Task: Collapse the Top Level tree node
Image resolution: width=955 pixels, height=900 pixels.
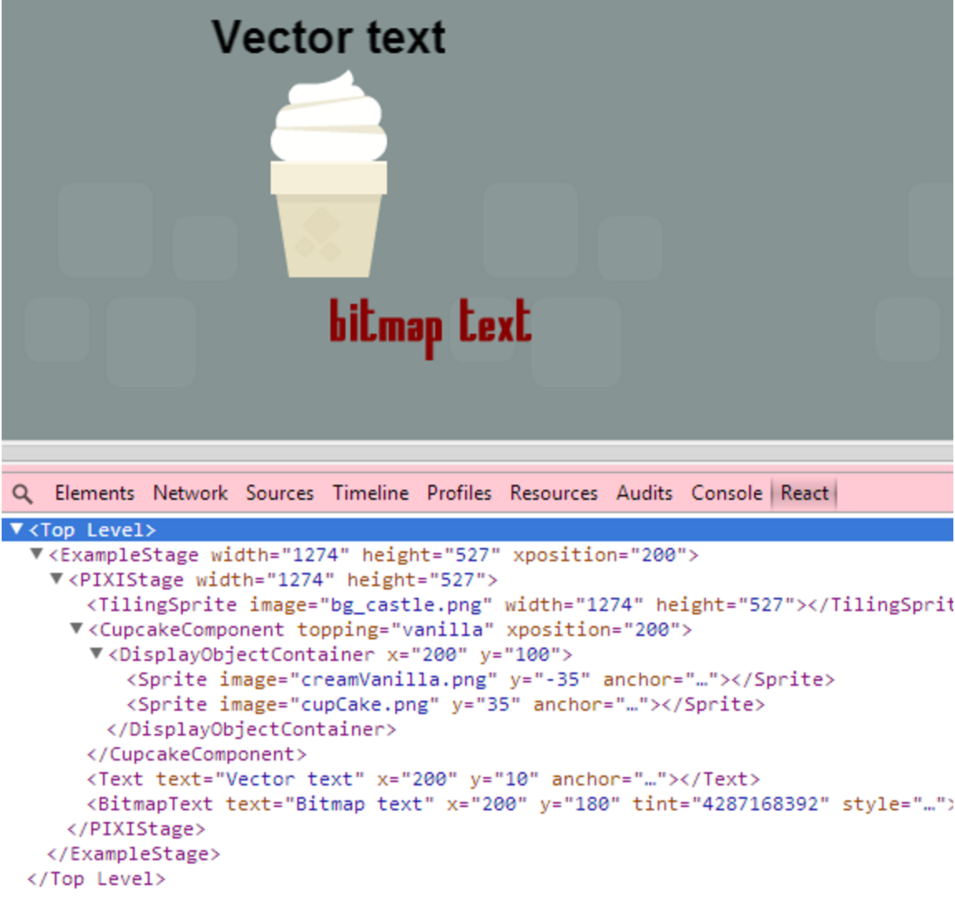Action: pos(17,529)
